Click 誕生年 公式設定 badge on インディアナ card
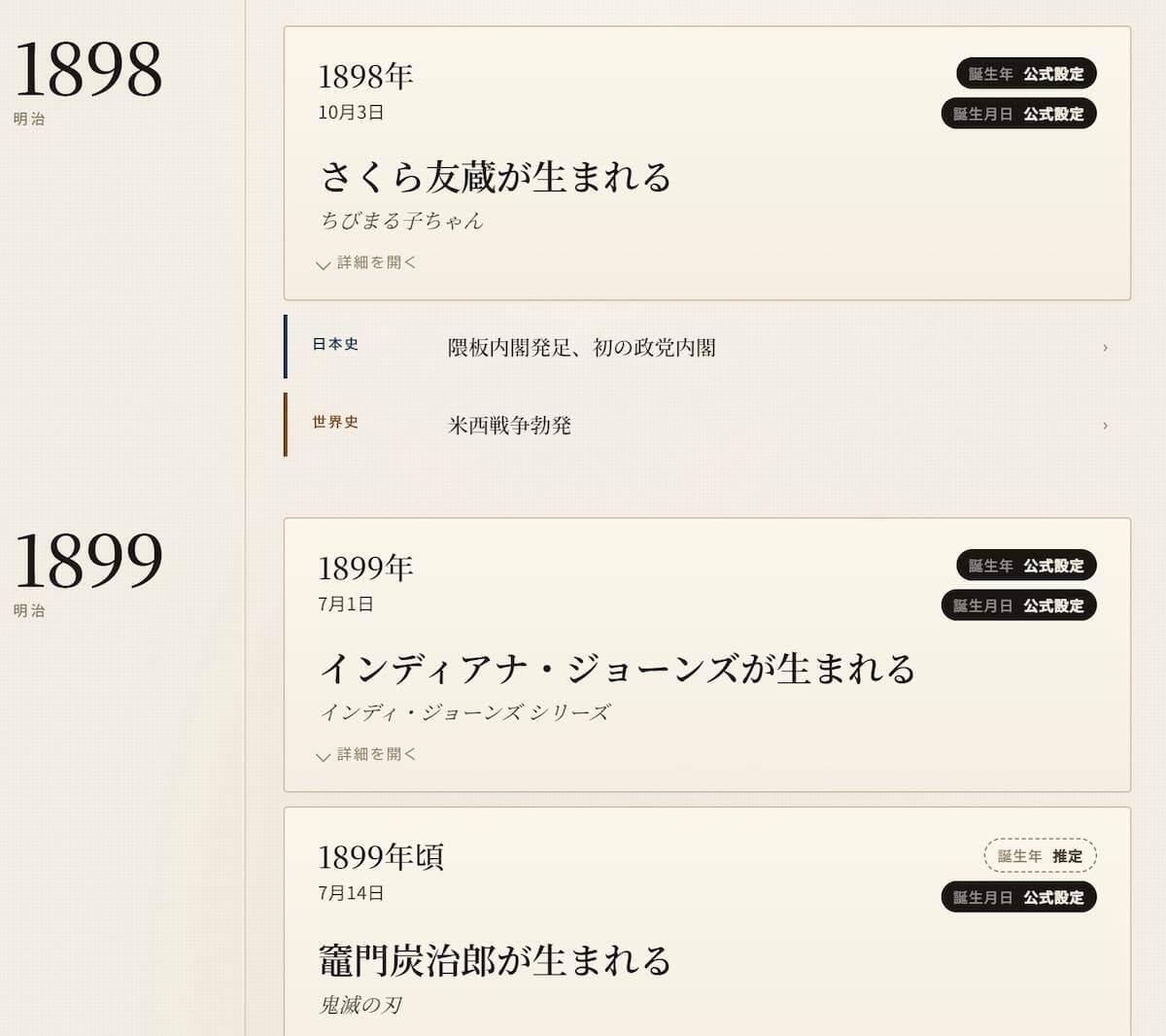 [1026, 566]
